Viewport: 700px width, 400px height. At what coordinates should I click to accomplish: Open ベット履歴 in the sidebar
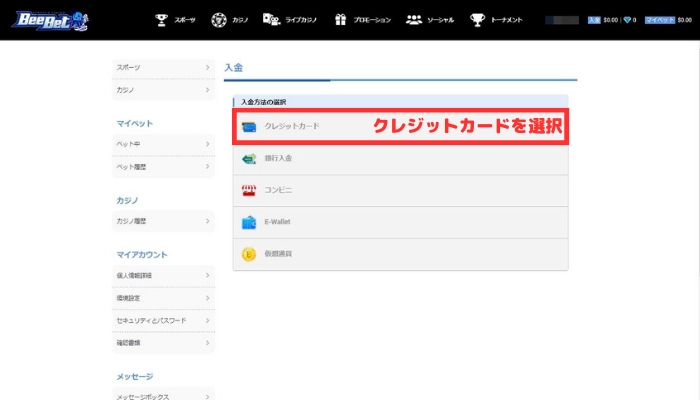[163, 167]
